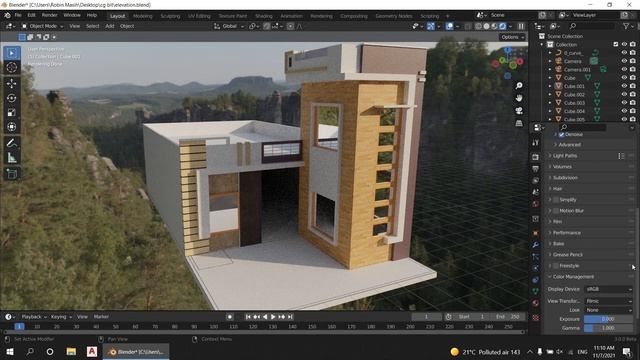Toggle Collection exclude checkbox in outliner

(x=616, y=44)
